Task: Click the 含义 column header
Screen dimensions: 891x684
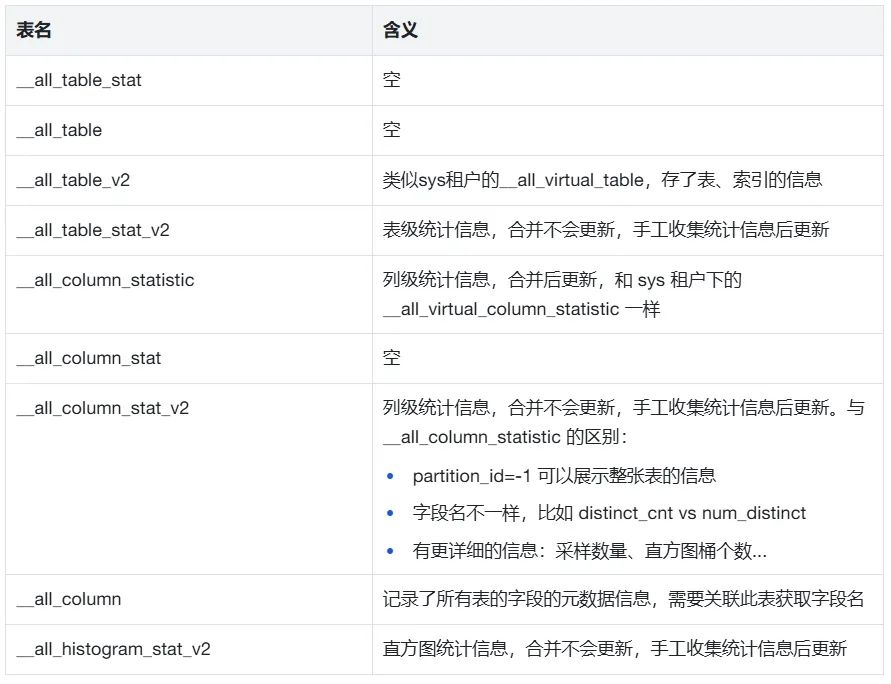Action: click(400, 31)
